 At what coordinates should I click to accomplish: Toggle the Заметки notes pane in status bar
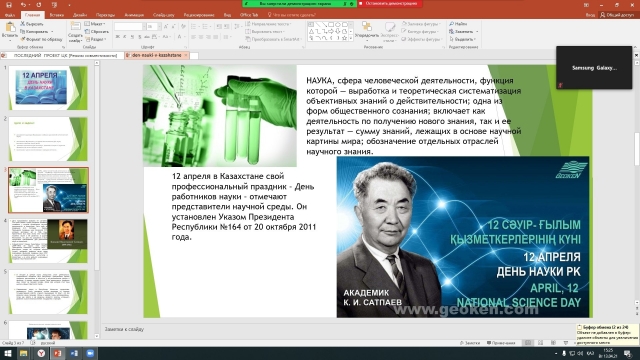(x=470, y=343)
